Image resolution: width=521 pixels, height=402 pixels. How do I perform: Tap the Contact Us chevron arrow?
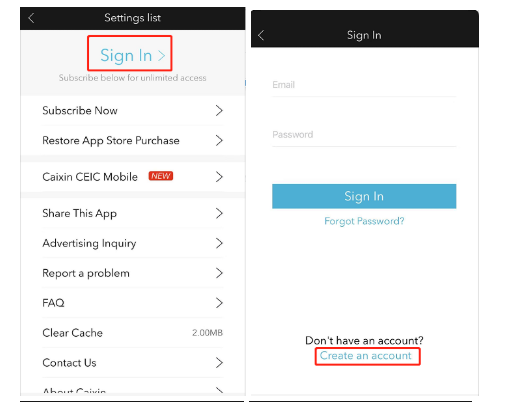(219, 362)
